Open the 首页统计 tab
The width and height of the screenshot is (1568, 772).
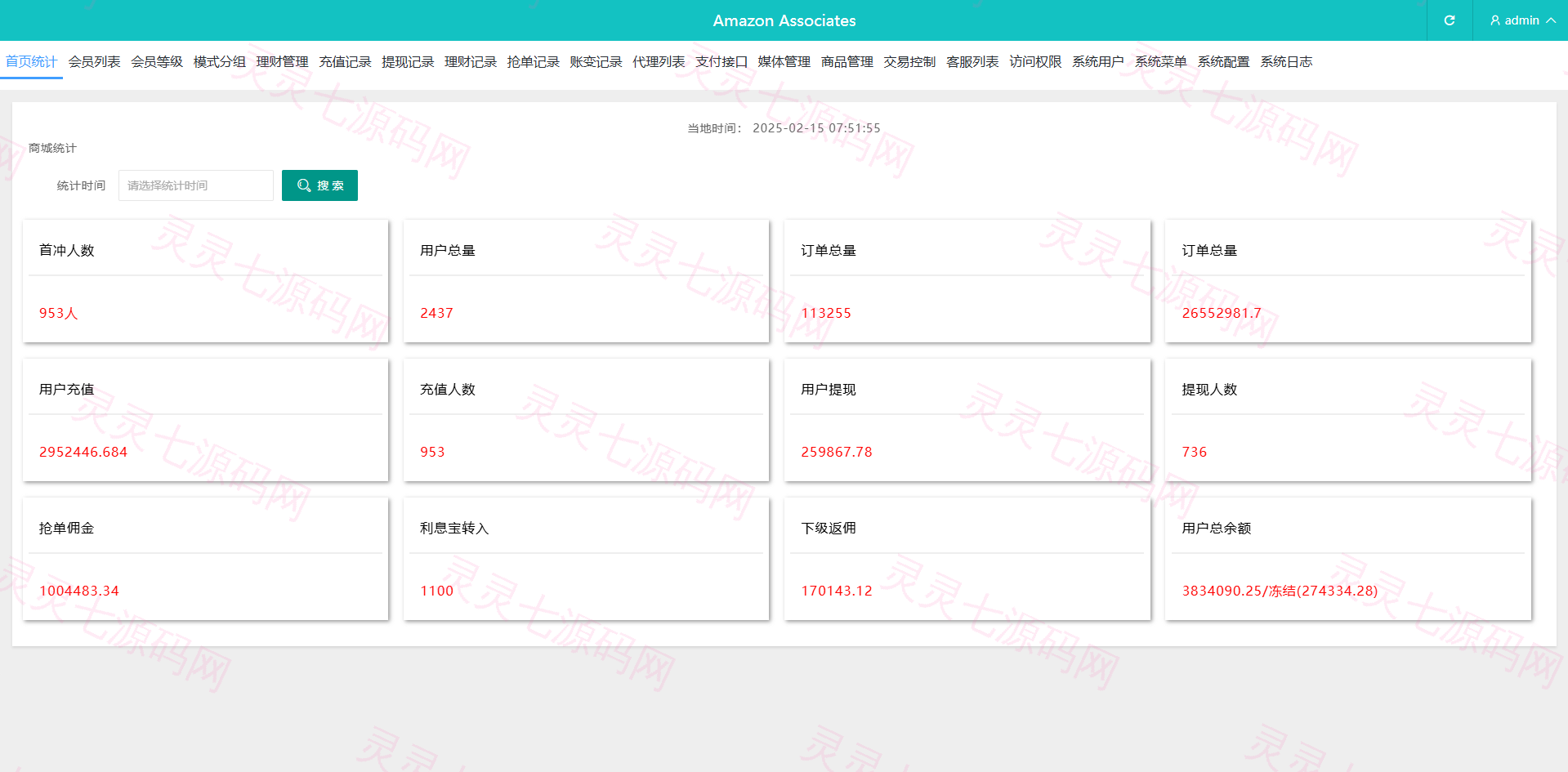point(31,61)
